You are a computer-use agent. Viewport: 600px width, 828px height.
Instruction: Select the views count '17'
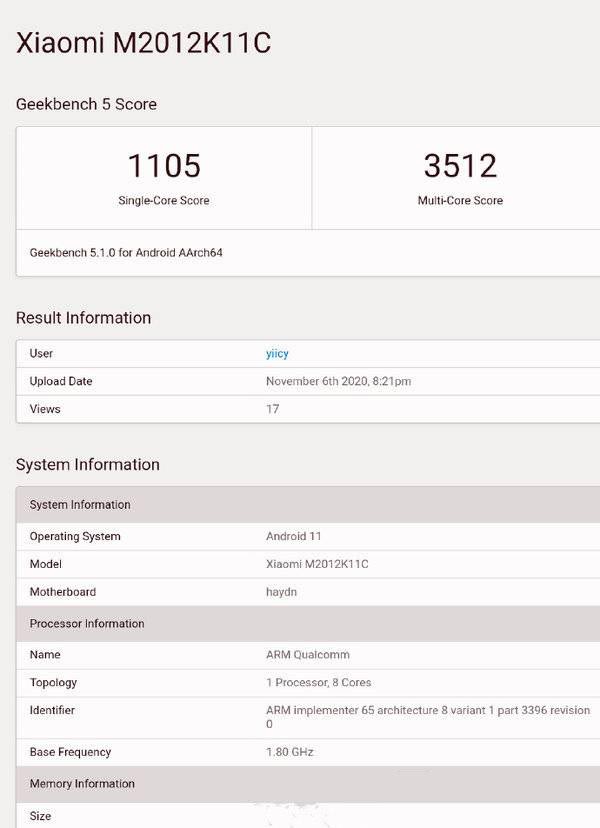click(x=273, y=409)
